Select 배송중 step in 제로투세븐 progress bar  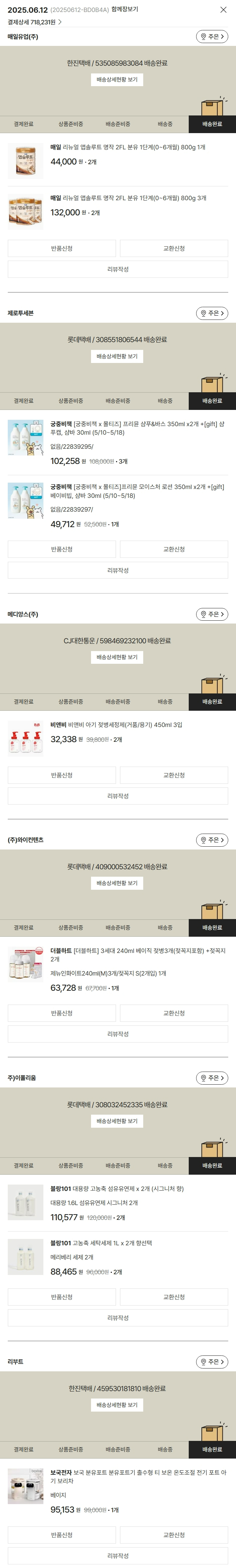[165, 401]
